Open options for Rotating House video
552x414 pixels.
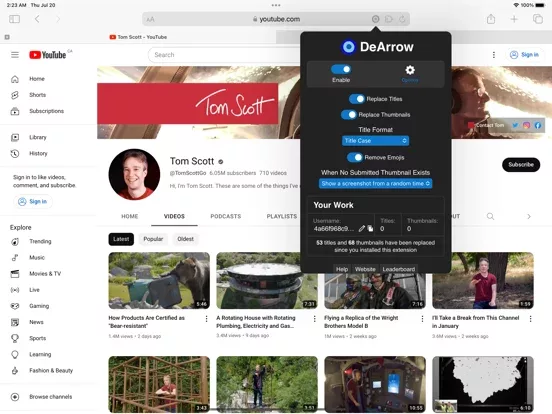point(314,319)
